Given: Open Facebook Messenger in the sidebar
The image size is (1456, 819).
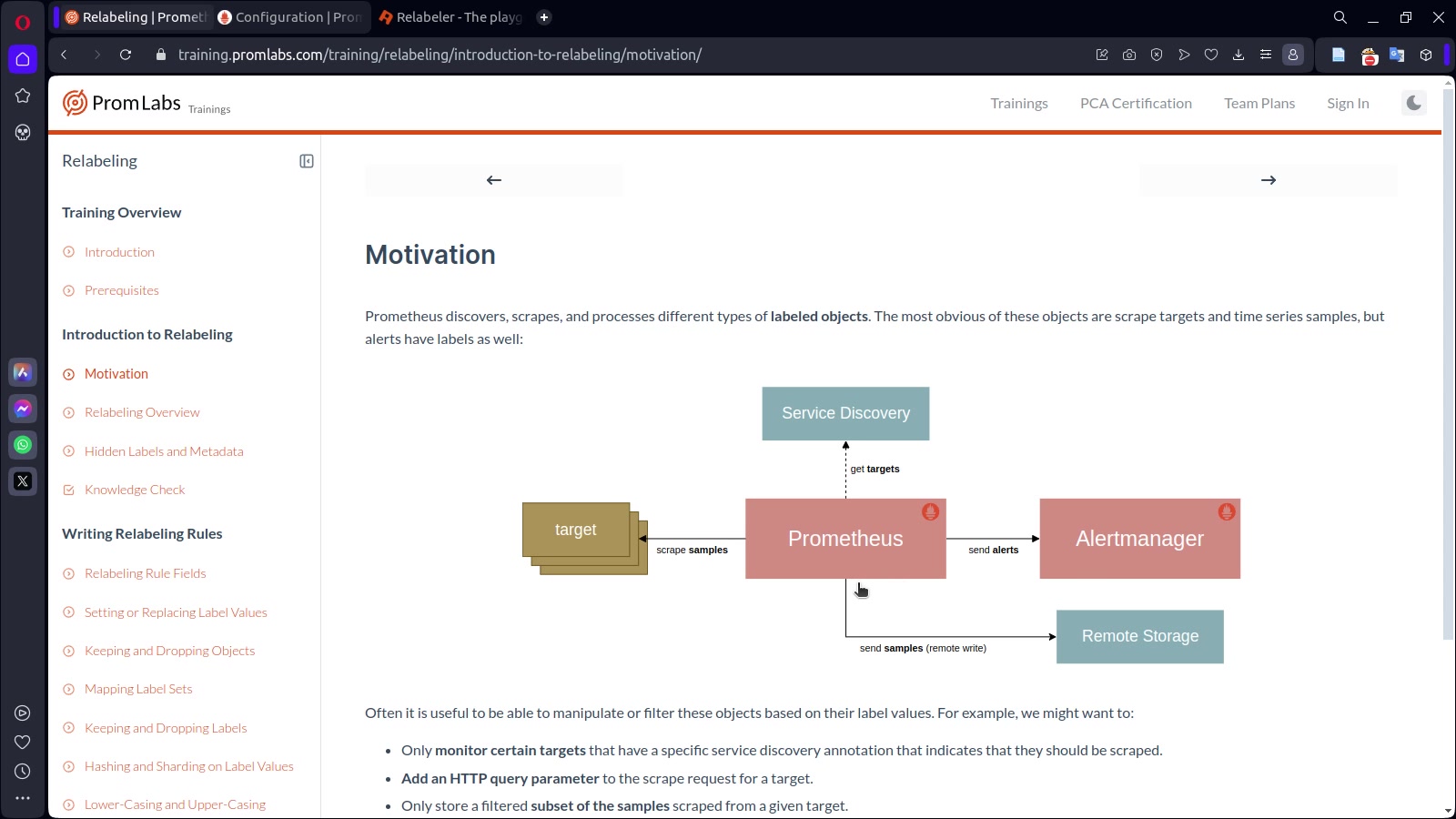Looking at the screenshot, I should click(x=23, y=409).
